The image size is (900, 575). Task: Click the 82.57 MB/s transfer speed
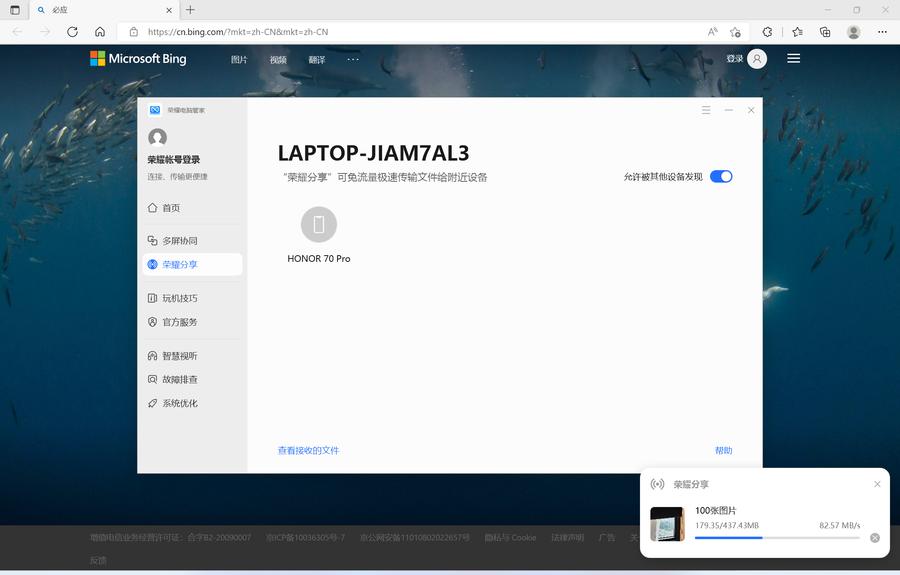[x=839, y=525]
